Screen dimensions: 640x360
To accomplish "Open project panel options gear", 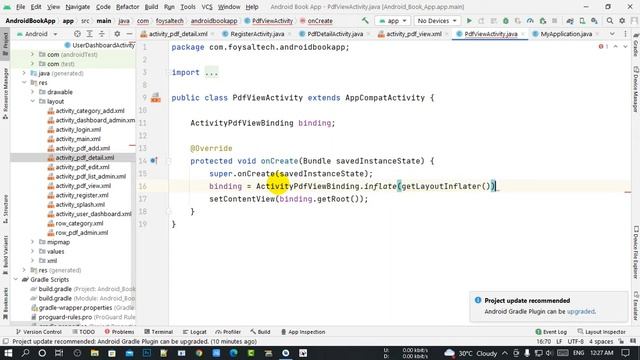I will pos(117,34).
